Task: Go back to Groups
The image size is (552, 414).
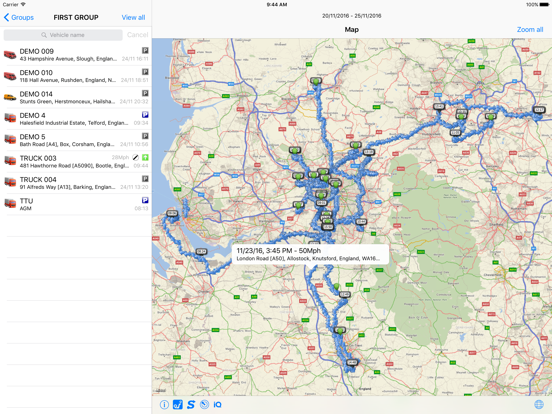Action: (x=19, y=17)
